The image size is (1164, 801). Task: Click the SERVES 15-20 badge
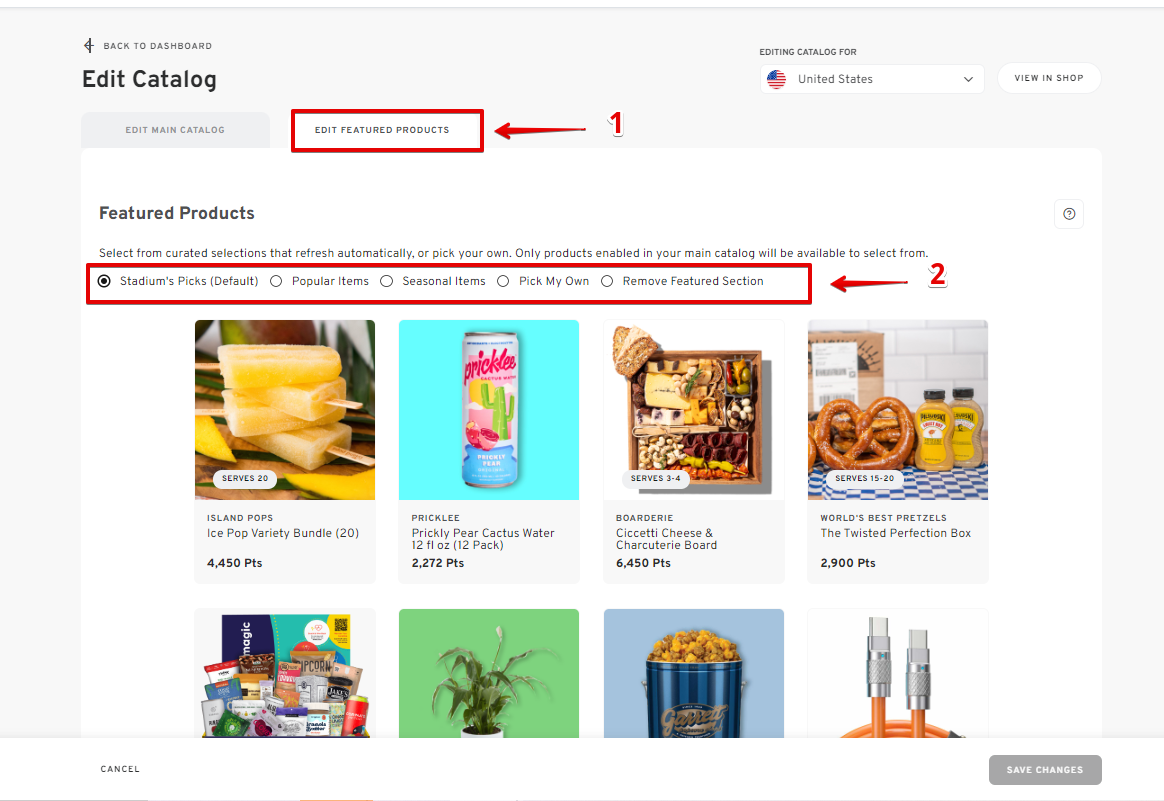[x=865, y=479]
